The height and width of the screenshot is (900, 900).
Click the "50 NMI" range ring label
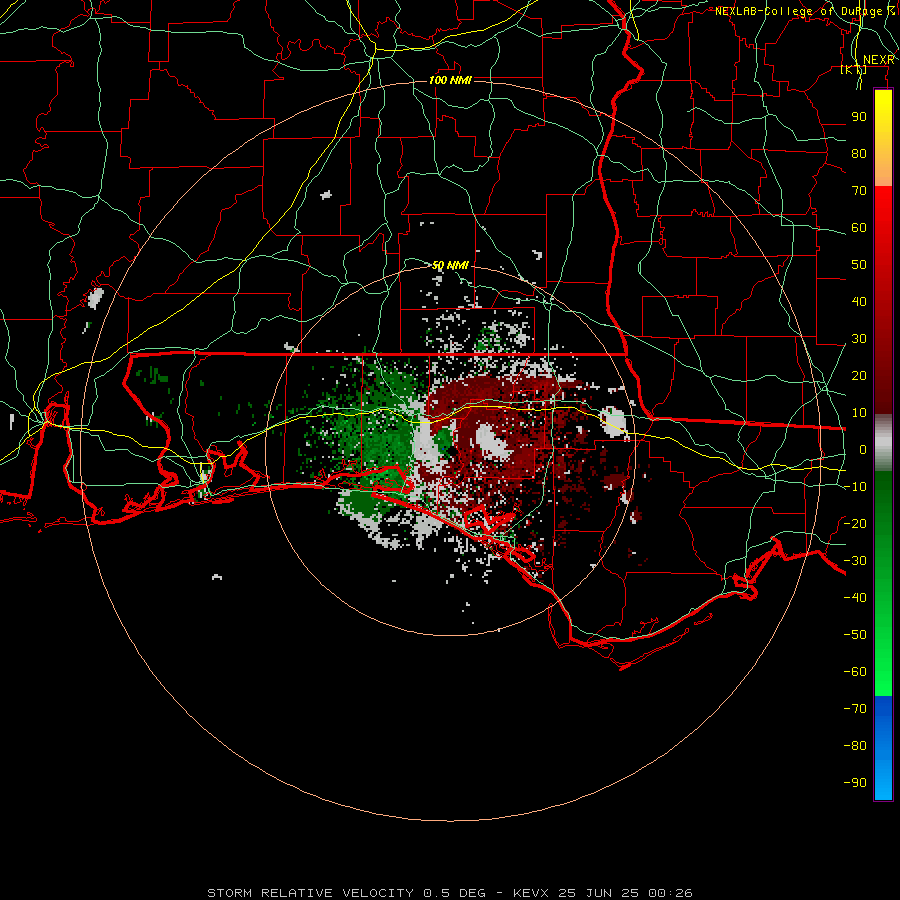coord(450,265)
